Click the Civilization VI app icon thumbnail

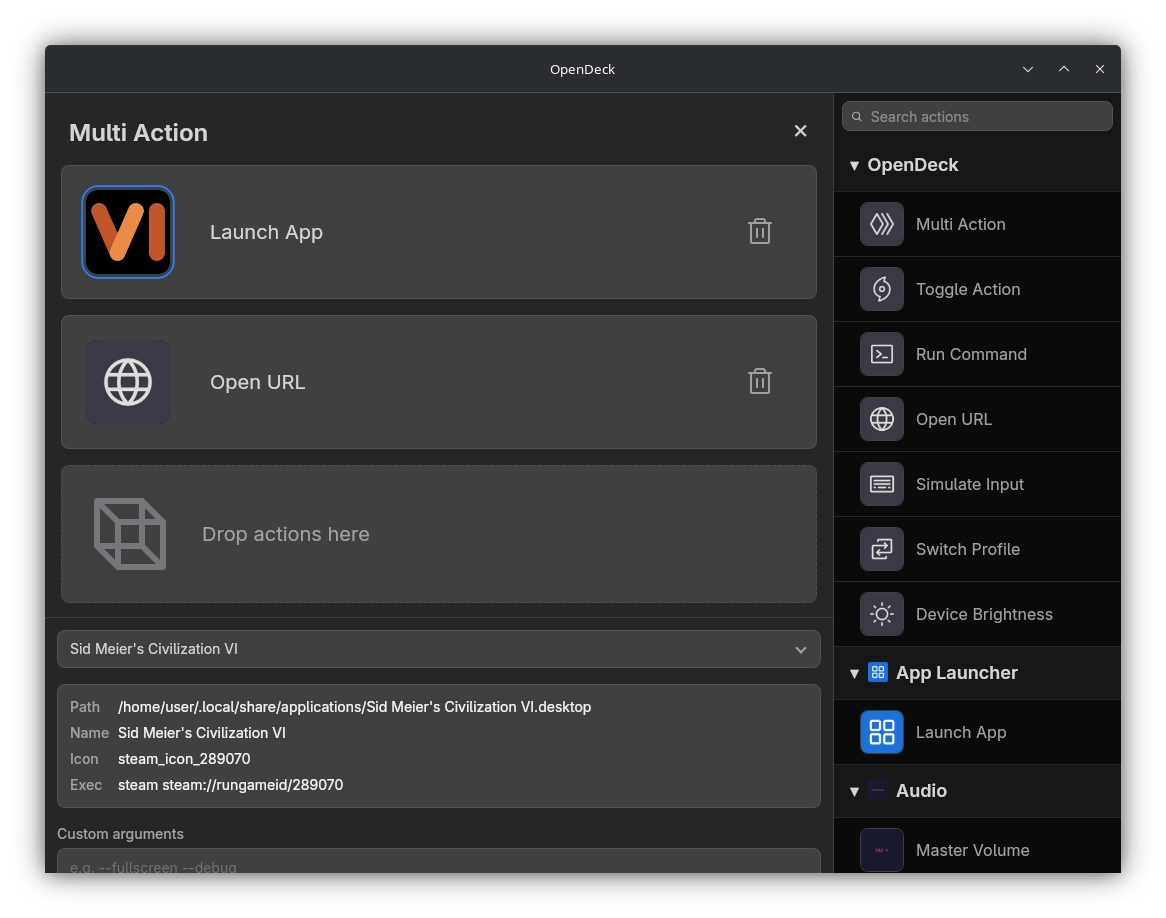tap(128, 232)
